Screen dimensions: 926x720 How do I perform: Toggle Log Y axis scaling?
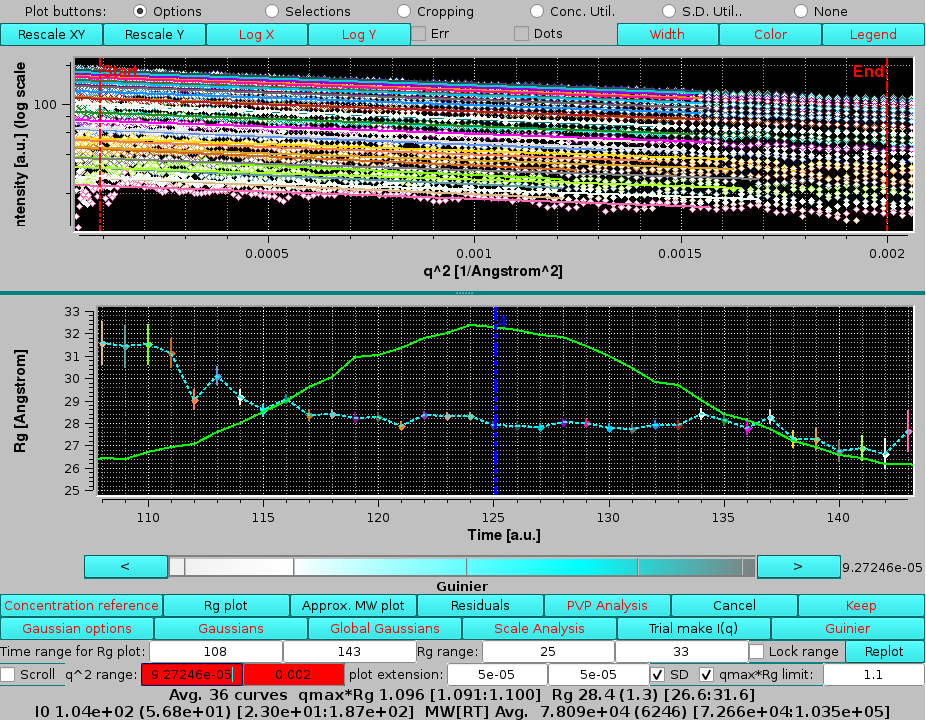pyautogui.click(x=359, y=33)
